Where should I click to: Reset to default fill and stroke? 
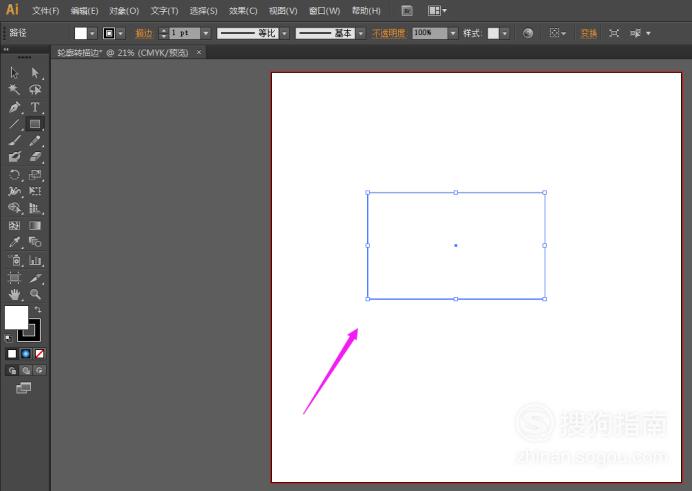pos(8,338)
